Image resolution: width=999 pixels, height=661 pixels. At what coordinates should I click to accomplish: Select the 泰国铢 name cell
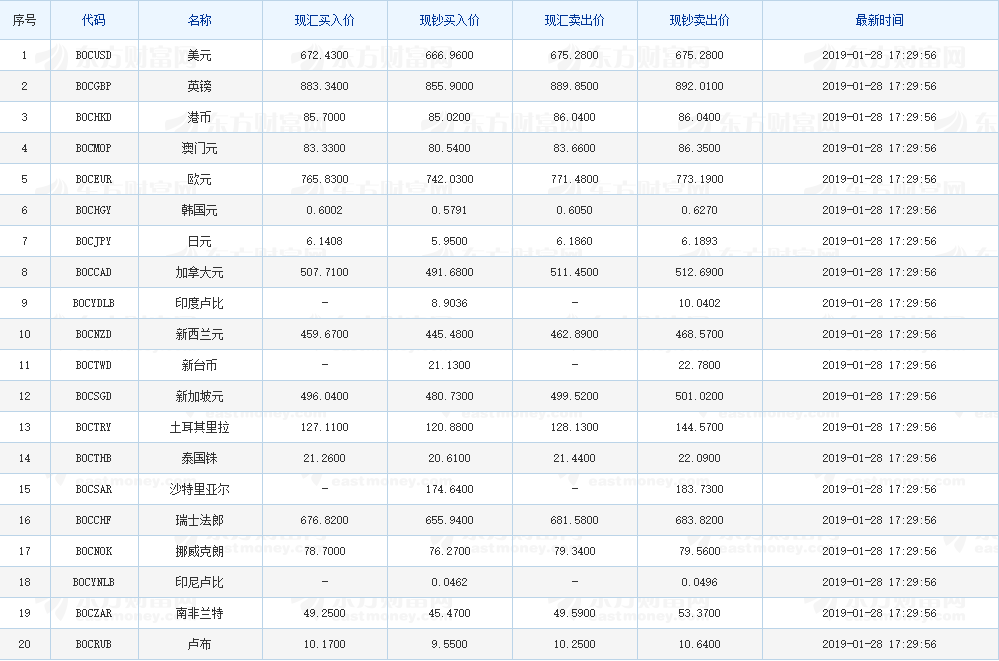[x=199, y=458]
